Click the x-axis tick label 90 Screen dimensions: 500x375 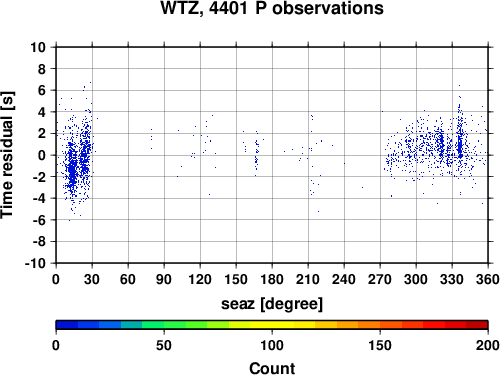[x=164, y=279]
